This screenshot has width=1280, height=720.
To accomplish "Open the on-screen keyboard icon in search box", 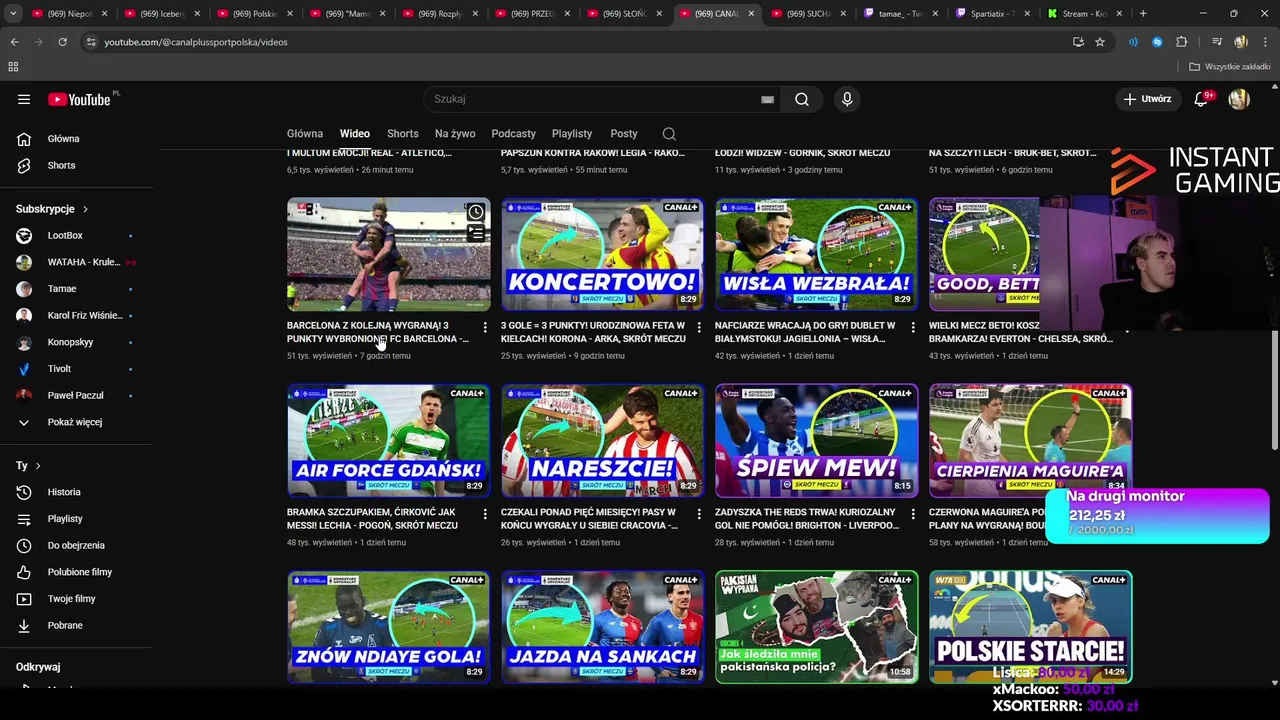I will [x=767, y=99].
